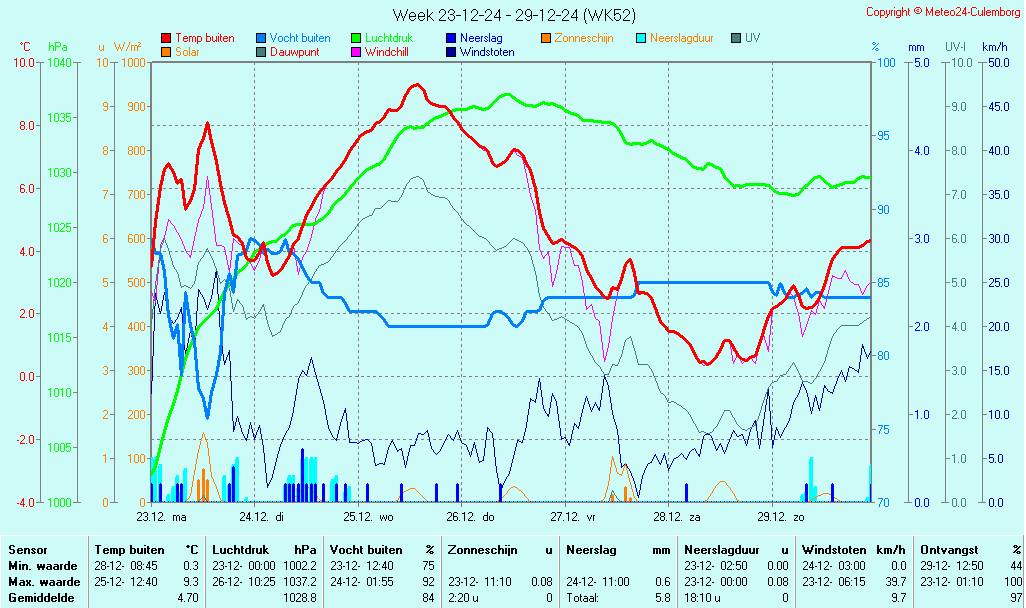Click the Windstoten km/h table header
The height and width of the screenshot is (608, 1026).
pos(853,550)
